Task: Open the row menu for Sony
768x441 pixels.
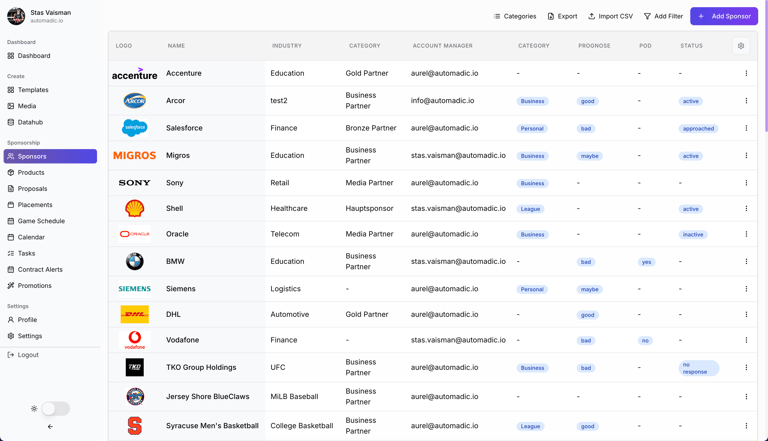Action: coord(746,183)
